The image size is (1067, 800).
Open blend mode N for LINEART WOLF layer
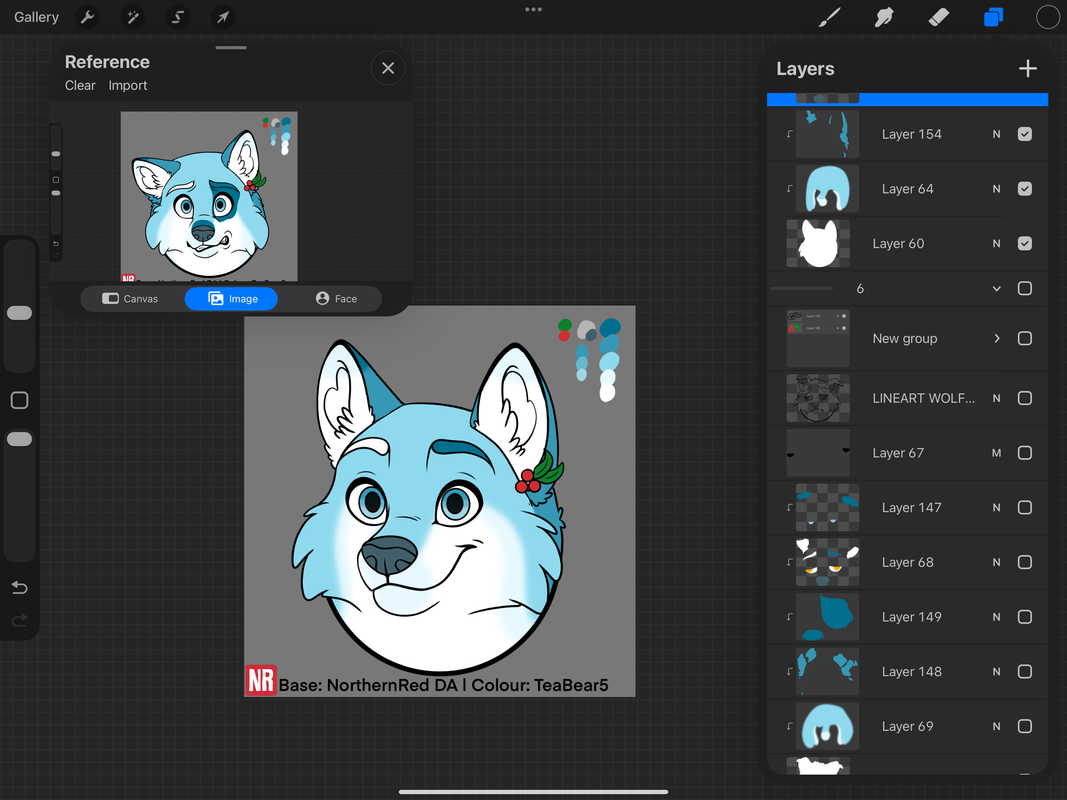(996, 398)
